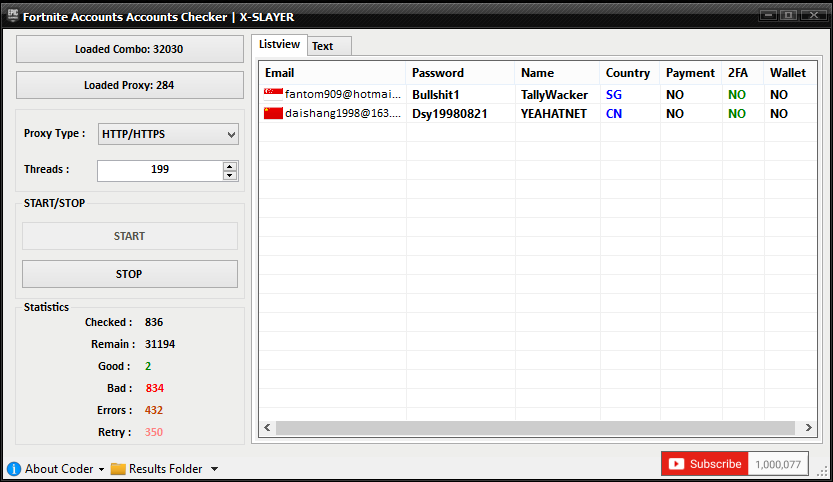Sort by the Country column header
Screen dimensions: 833x482
point(630,73)
